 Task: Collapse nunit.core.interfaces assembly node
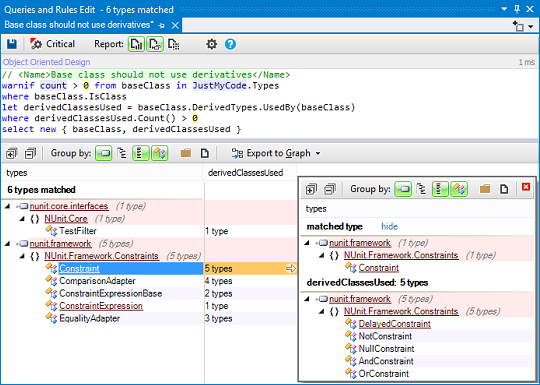(x=8, y=206)
